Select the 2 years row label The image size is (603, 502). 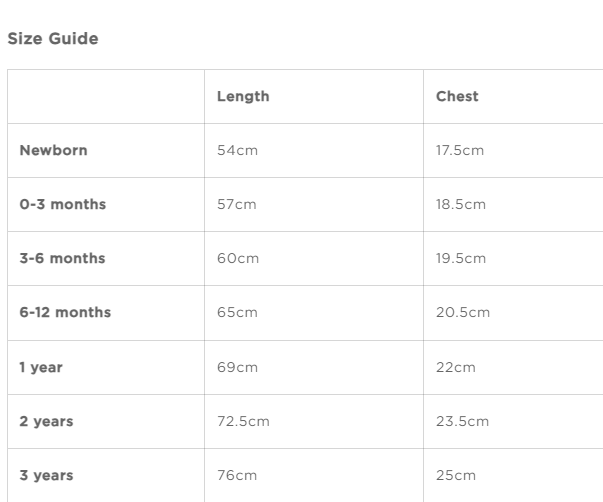point(46,421)
